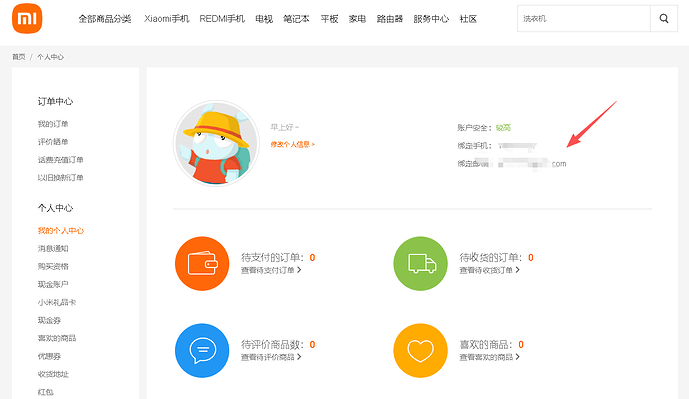
Task: Click the search magnifier icon
Action: tap(664, 18)
